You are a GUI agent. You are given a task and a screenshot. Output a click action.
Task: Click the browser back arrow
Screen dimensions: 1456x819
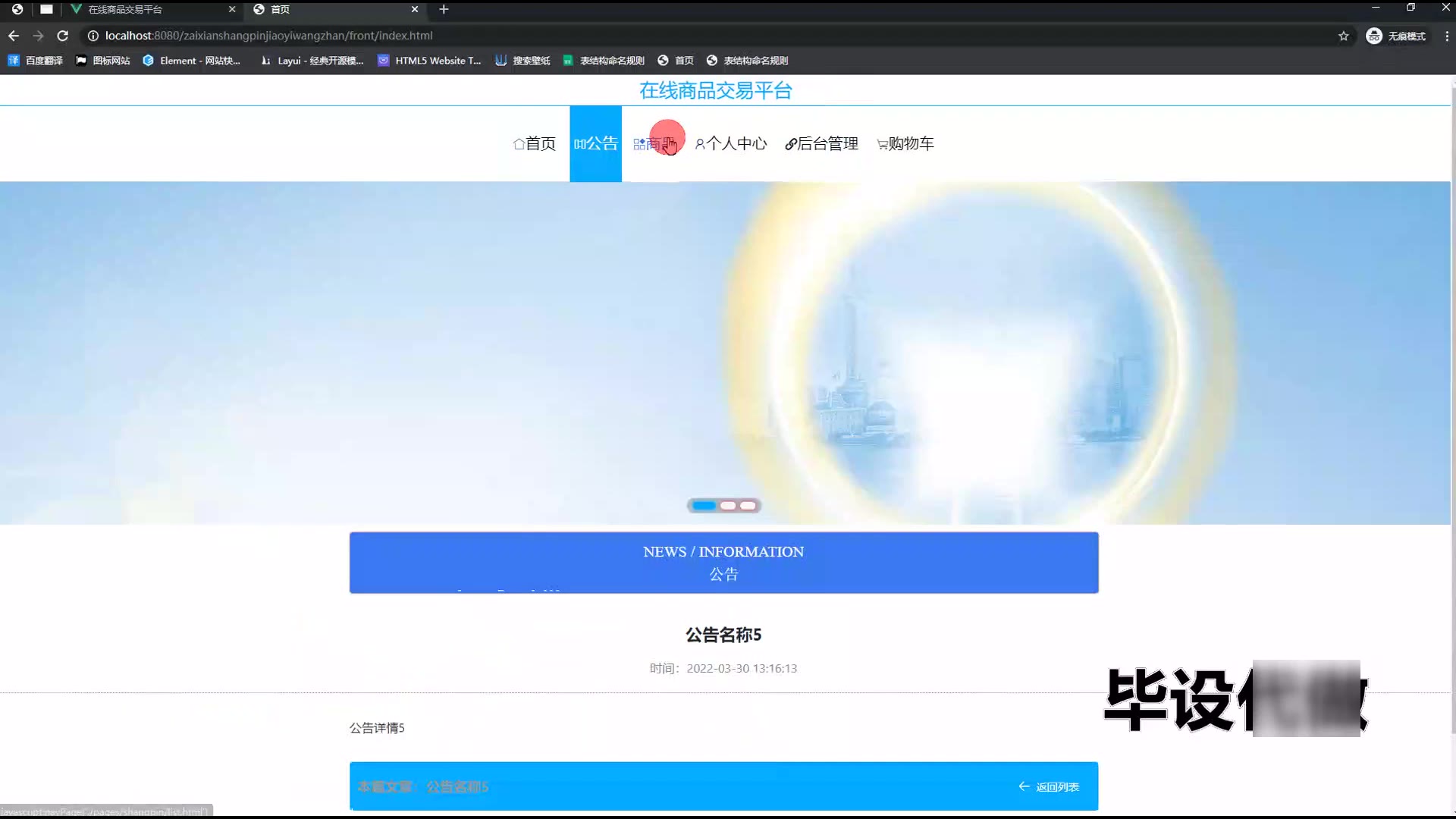[14, 36]
